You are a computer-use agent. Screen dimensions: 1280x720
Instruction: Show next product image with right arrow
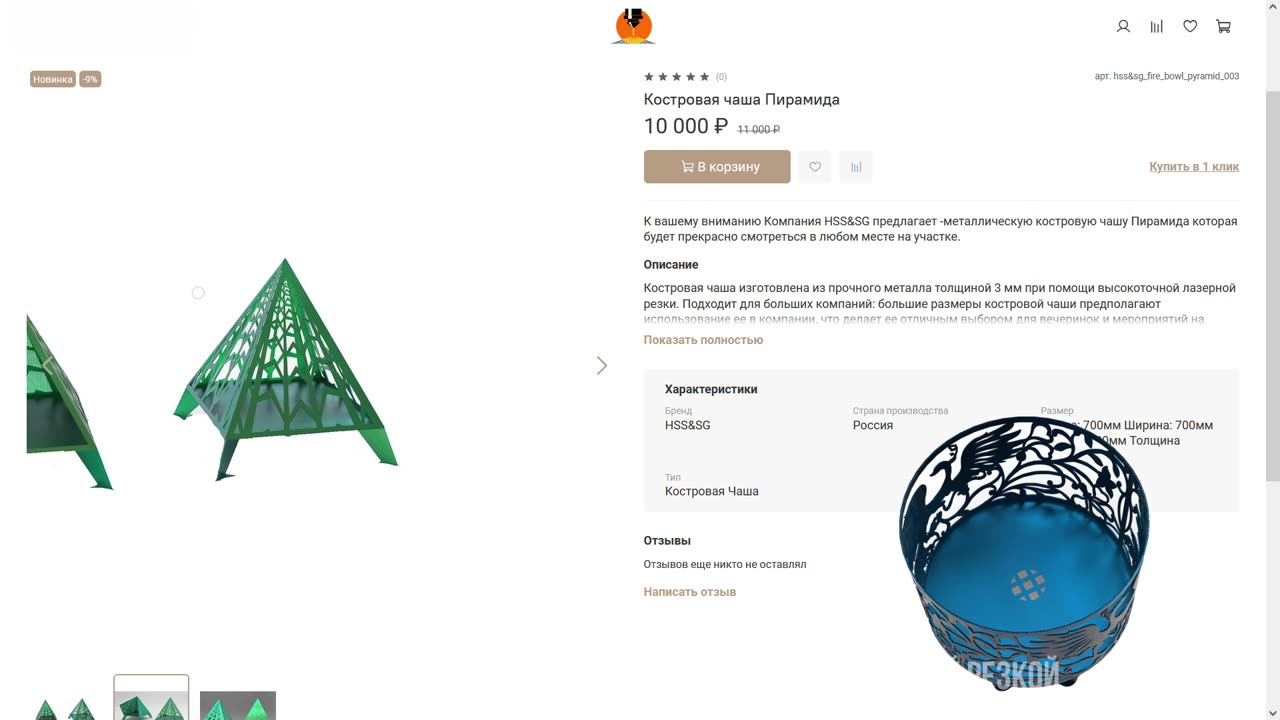click(x=601, y=366)
